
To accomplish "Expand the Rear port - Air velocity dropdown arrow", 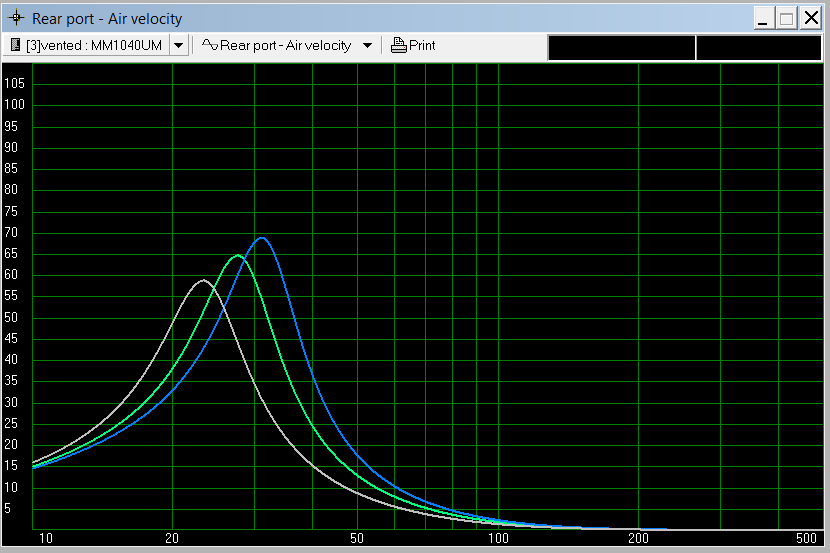I will tap(367, 46).
